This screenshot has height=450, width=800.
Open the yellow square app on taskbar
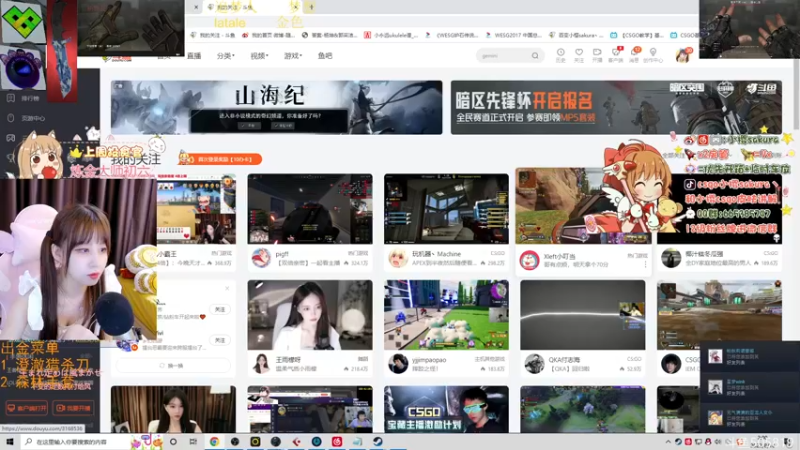tap(255, 441)
